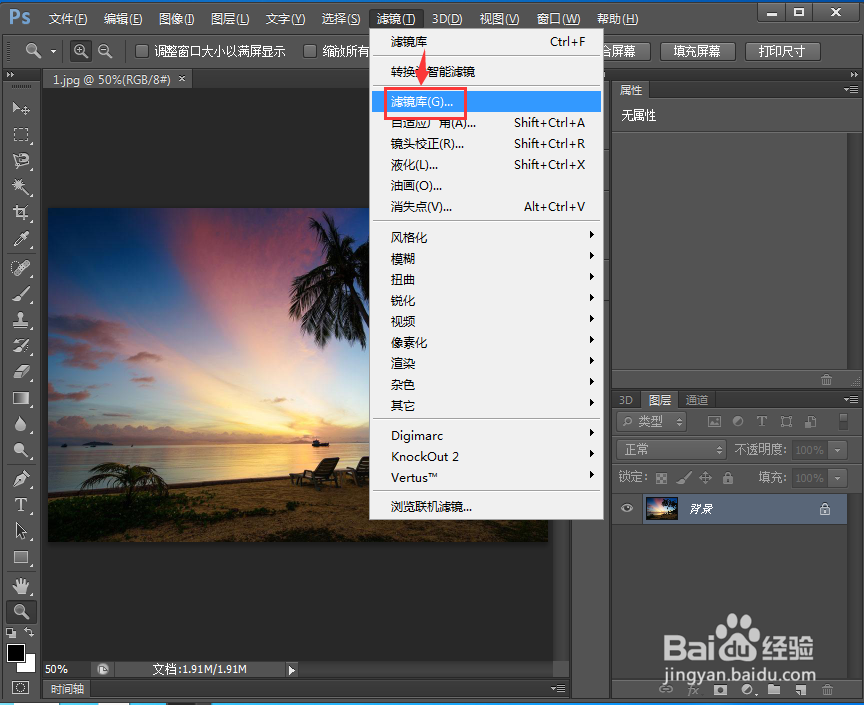Open the KnockOut 2 submenu
This screenshot has height=705, width=864.
tap(487, 456)
